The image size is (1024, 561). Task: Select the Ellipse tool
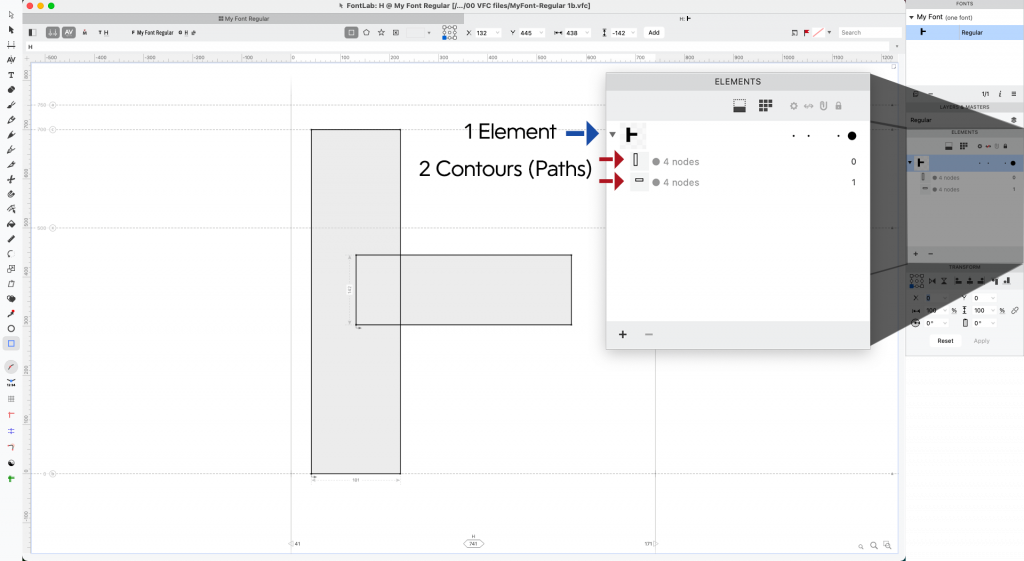pyautogui.click(x=11, y=329)
